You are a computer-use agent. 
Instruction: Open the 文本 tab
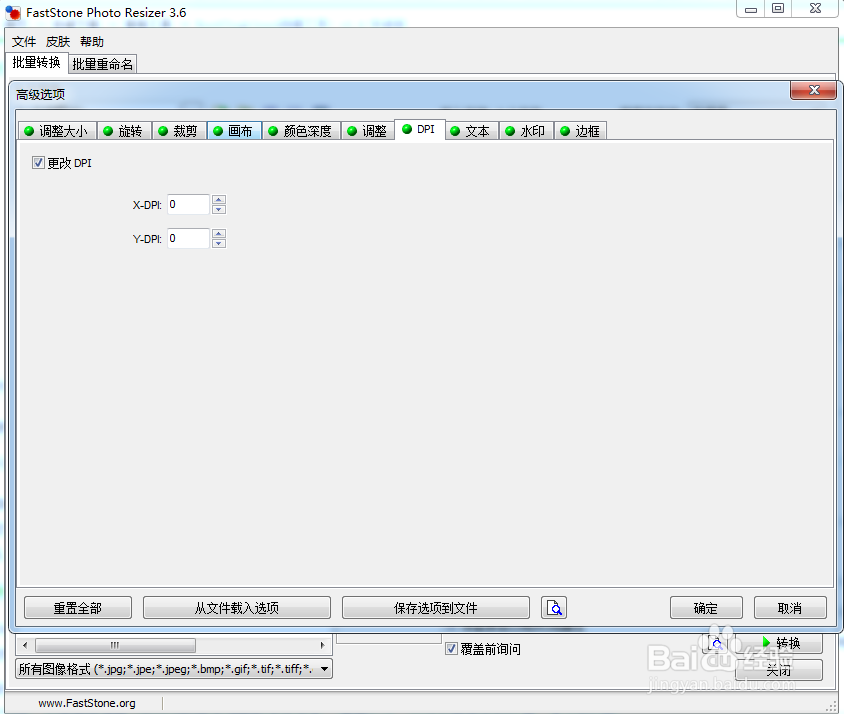(471, 131)
